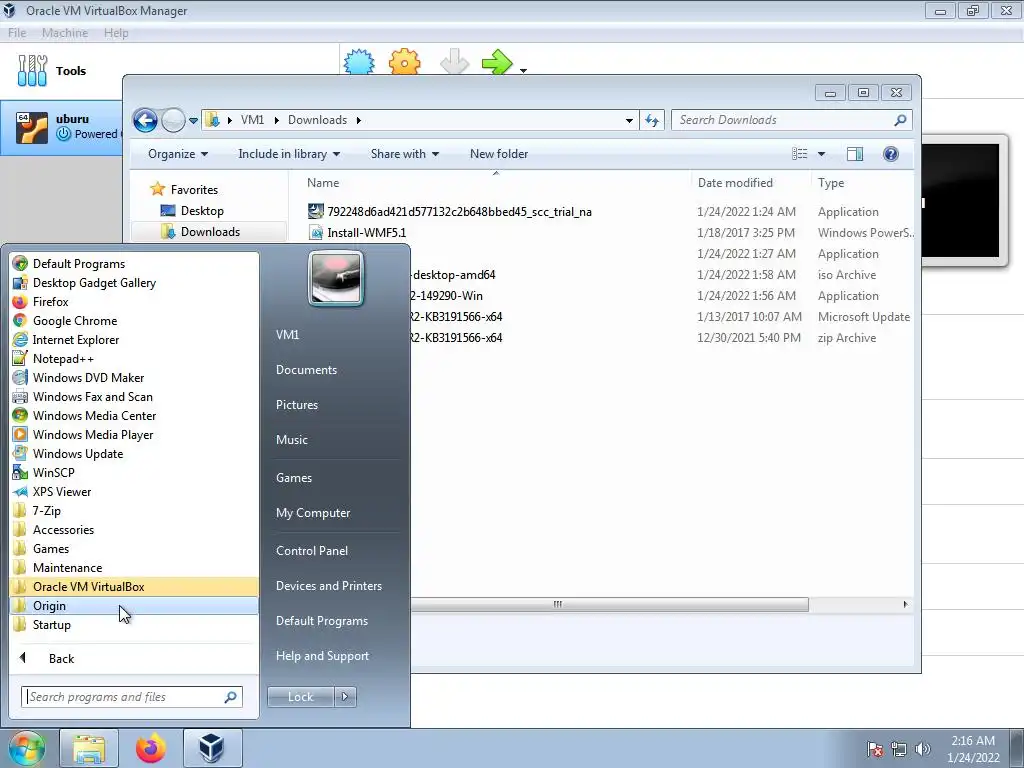Open the Machine menu in VirtualBox Manager

(x=65, y=33)
